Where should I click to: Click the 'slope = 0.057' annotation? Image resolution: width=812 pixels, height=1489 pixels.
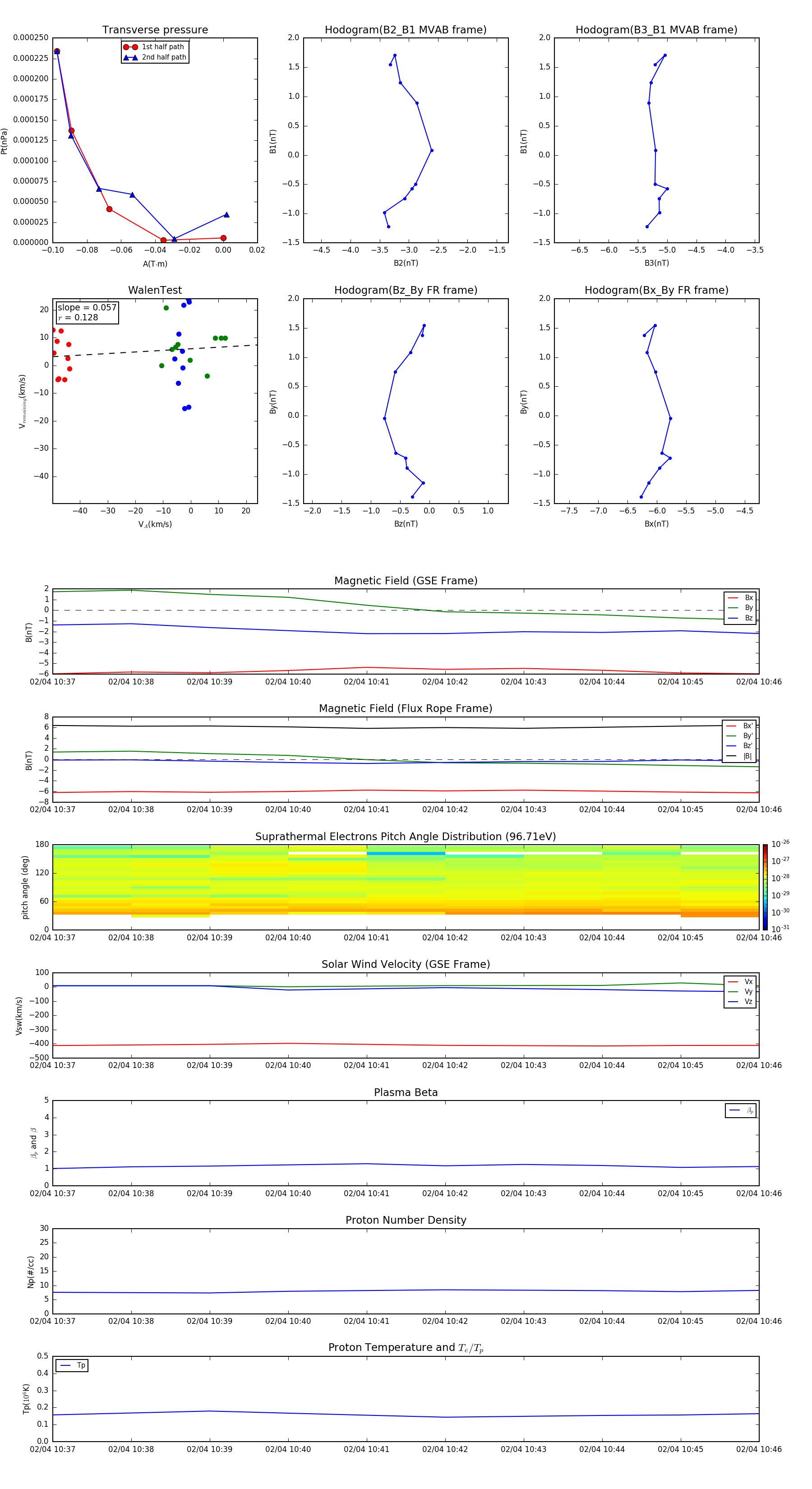pyautogui.click(x=87, y=308)
